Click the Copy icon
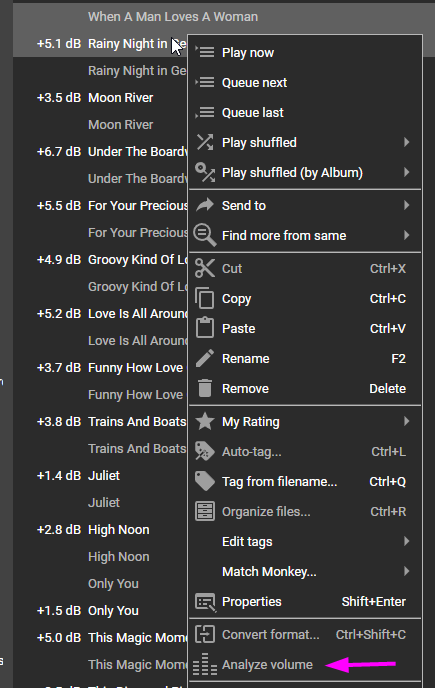Viewport: 435px width, 688px height. [x=205, y=298]
